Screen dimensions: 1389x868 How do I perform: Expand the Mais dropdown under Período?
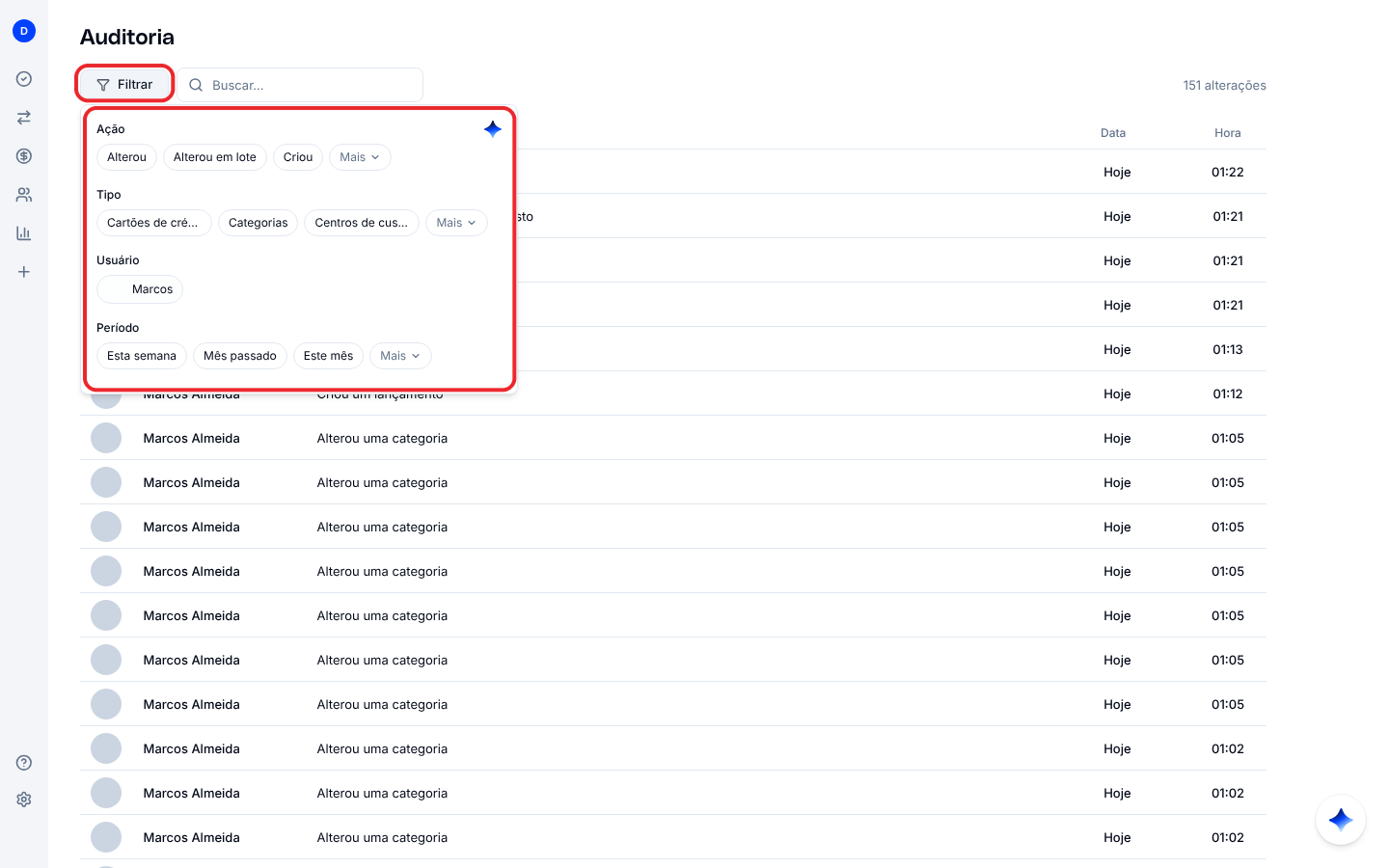point(400,356)
